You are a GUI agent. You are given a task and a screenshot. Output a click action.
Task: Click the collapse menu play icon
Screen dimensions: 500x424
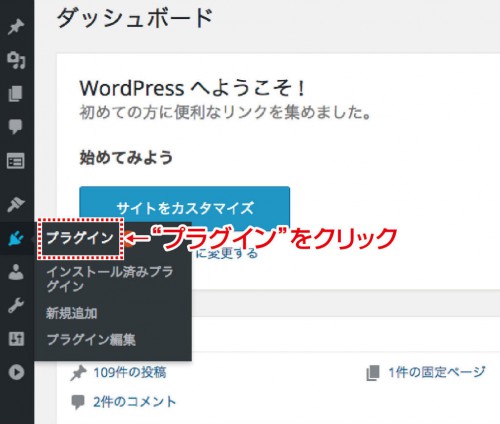pos(16,372)
